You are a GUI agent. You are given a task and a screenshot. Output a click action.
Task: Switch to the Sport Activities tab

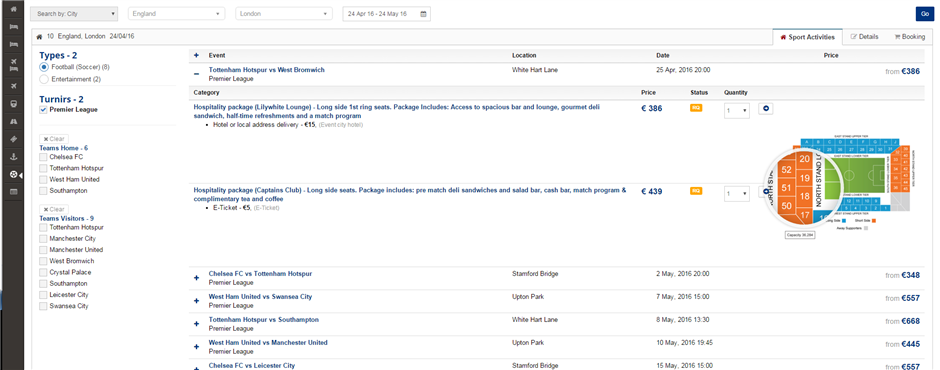808,37
